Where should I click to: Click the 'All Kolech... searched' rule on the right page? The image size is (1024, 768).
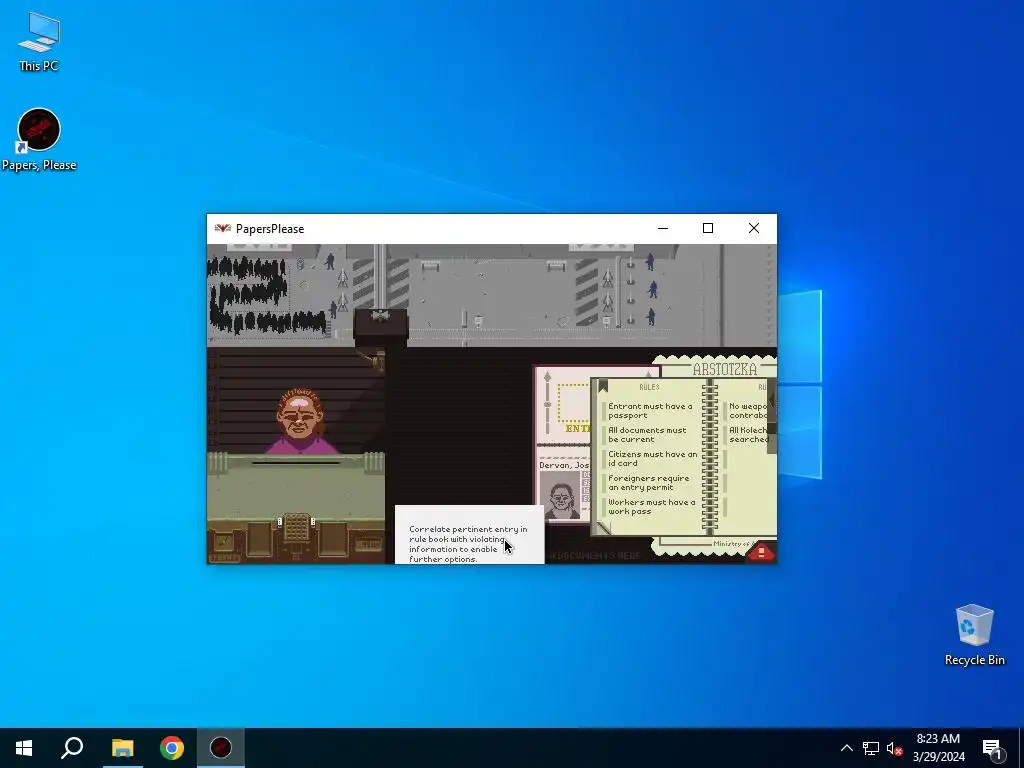pos(748,435)
